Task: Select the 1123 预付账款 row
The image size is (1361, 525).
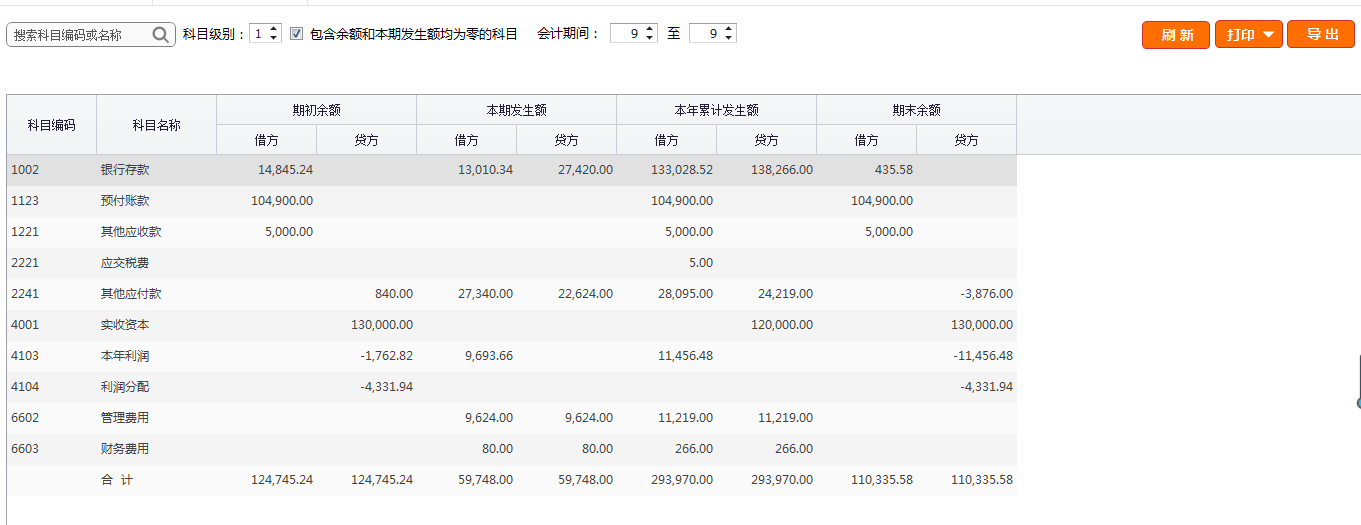Action: pos(125,201)
